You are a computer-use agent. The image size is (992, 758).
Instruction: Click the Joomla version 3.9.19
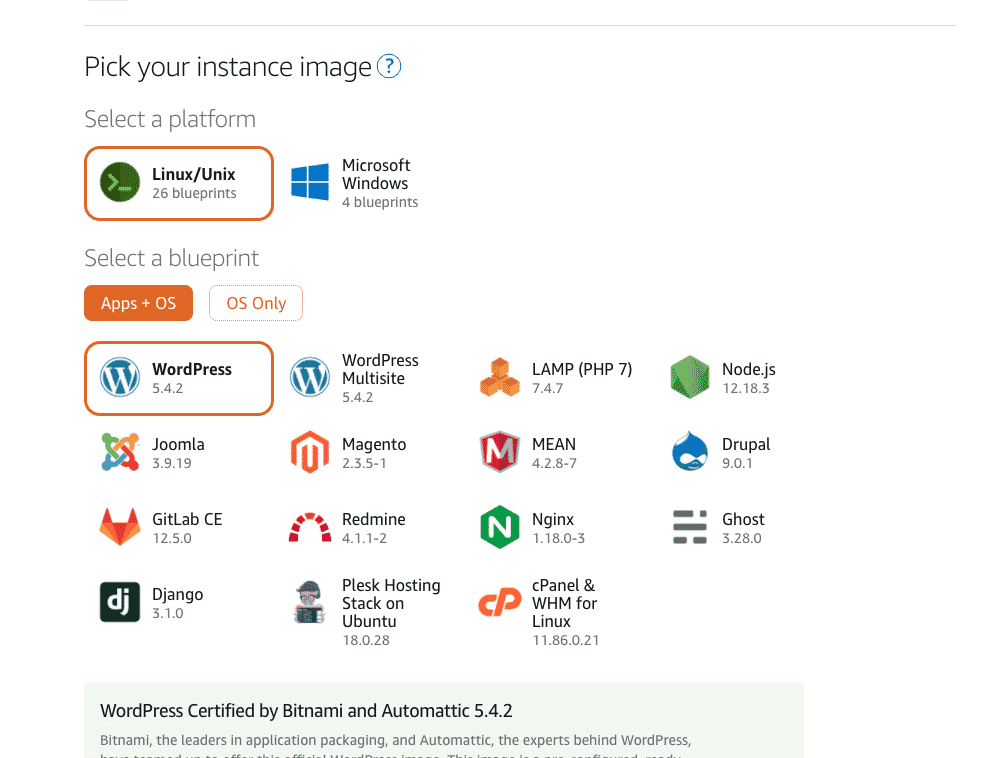click(x=171, y=463)
